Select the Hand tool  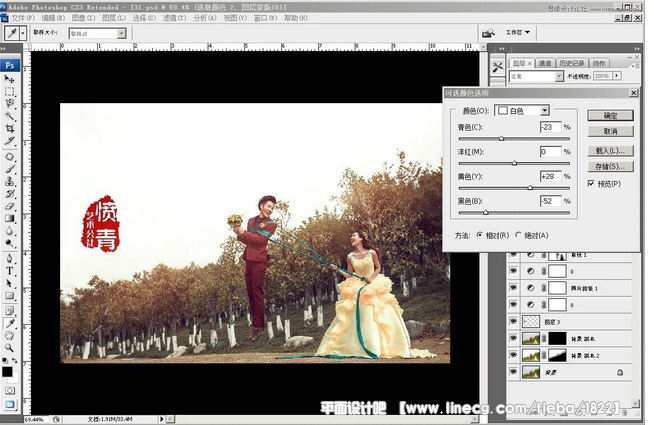(9, 336)
